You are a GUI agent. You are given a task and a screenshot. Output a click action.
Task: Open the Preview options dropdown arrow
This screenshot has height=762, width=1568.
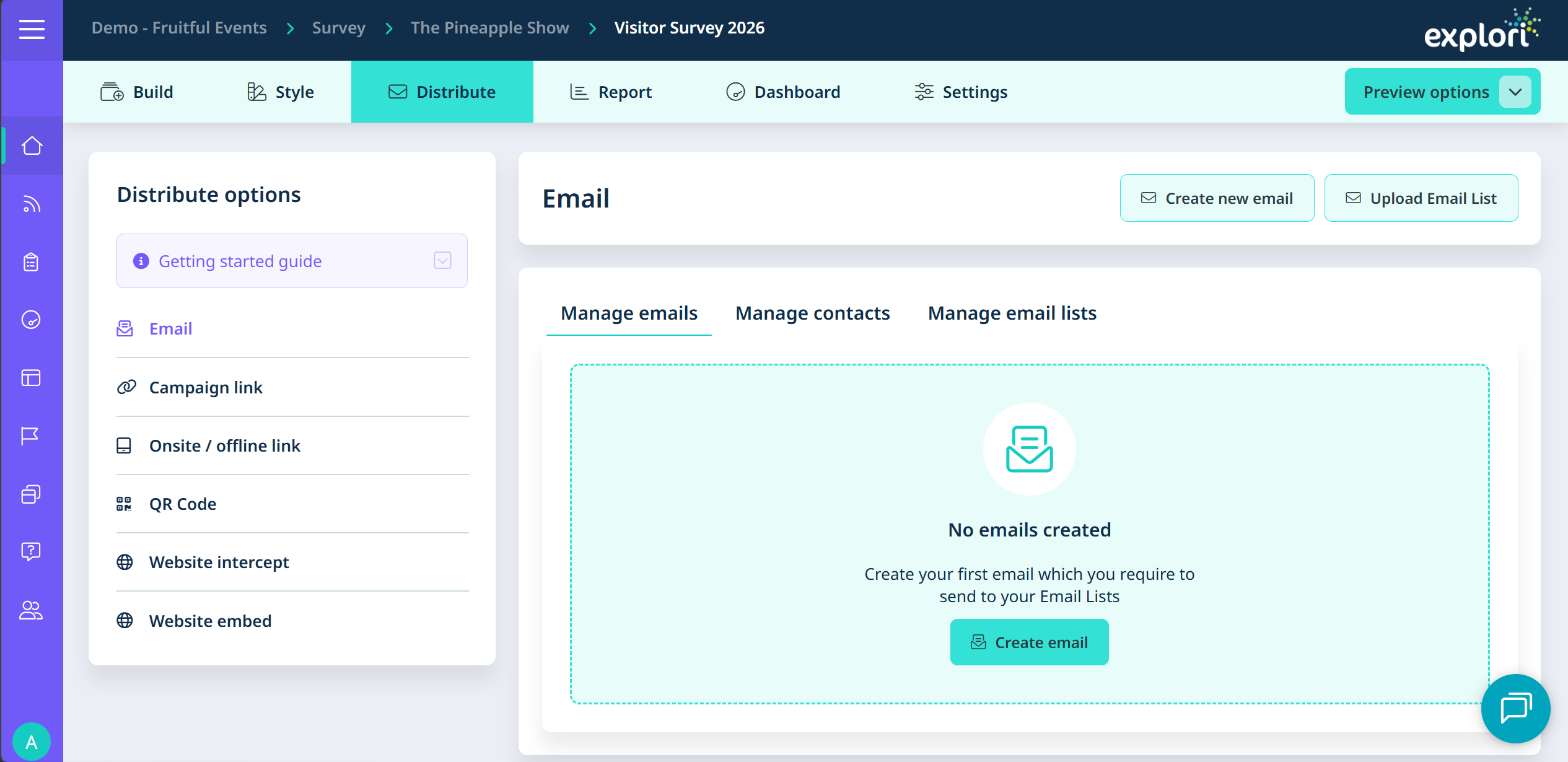[x=1515, y=92]
